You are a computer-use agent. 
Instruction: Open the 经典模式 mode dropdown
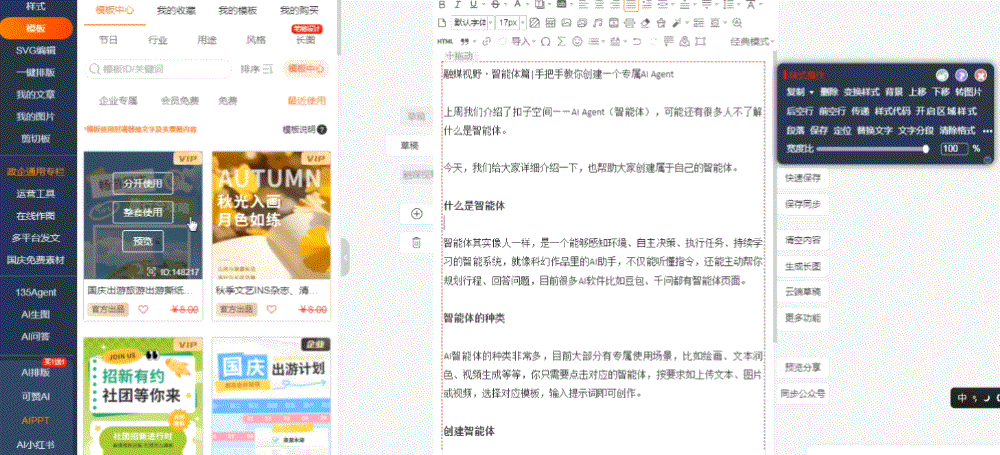(x=751, y=41)
